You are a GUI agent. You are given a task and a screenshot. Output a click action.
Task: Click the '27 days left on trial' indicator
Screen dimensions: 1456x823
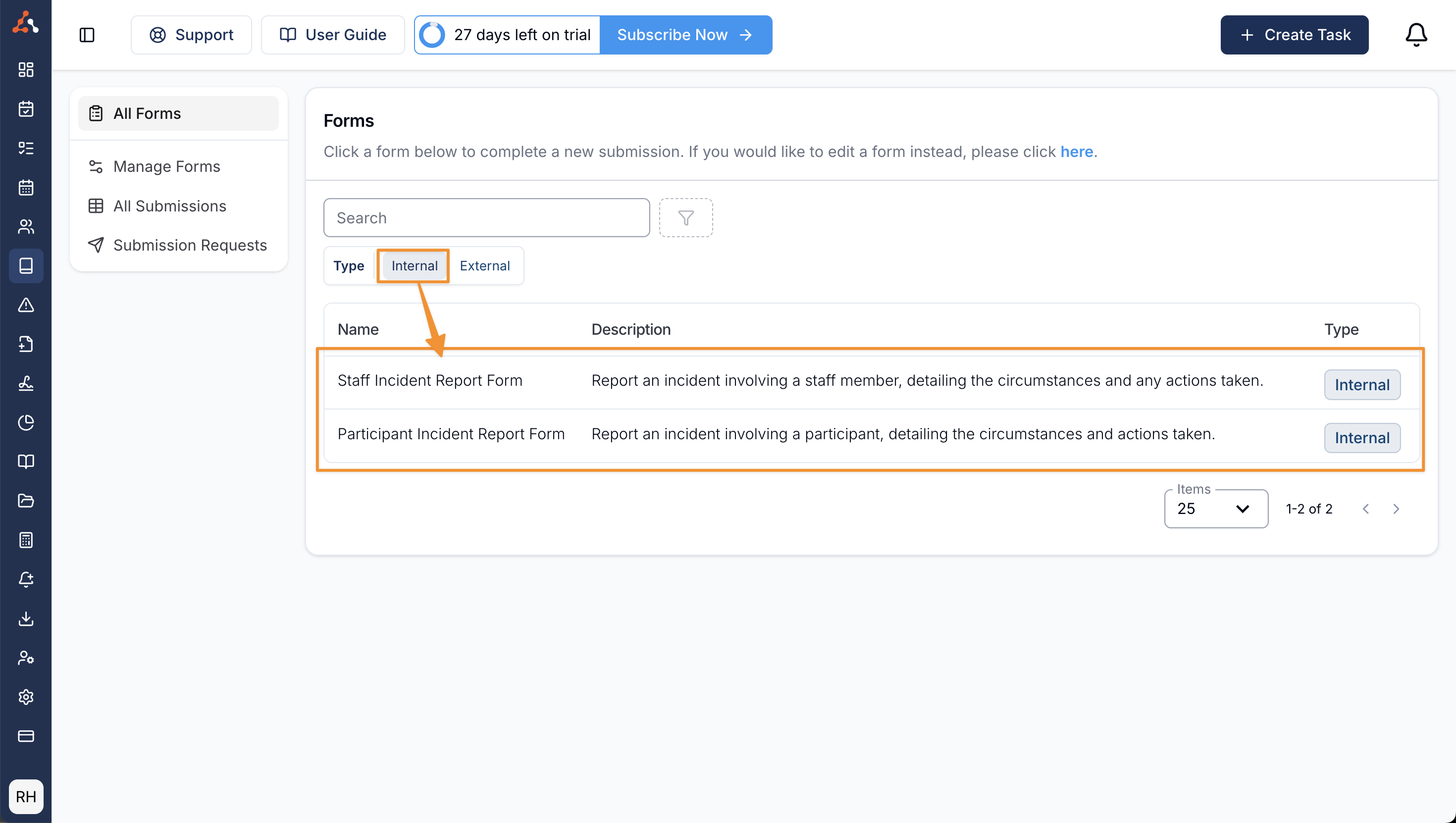pos(508,35)
